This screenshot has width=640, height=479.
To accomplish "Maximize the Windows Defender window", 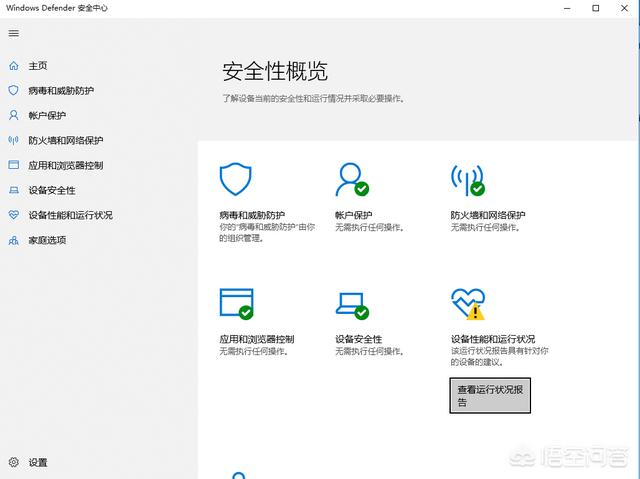I will coord(596,8).
